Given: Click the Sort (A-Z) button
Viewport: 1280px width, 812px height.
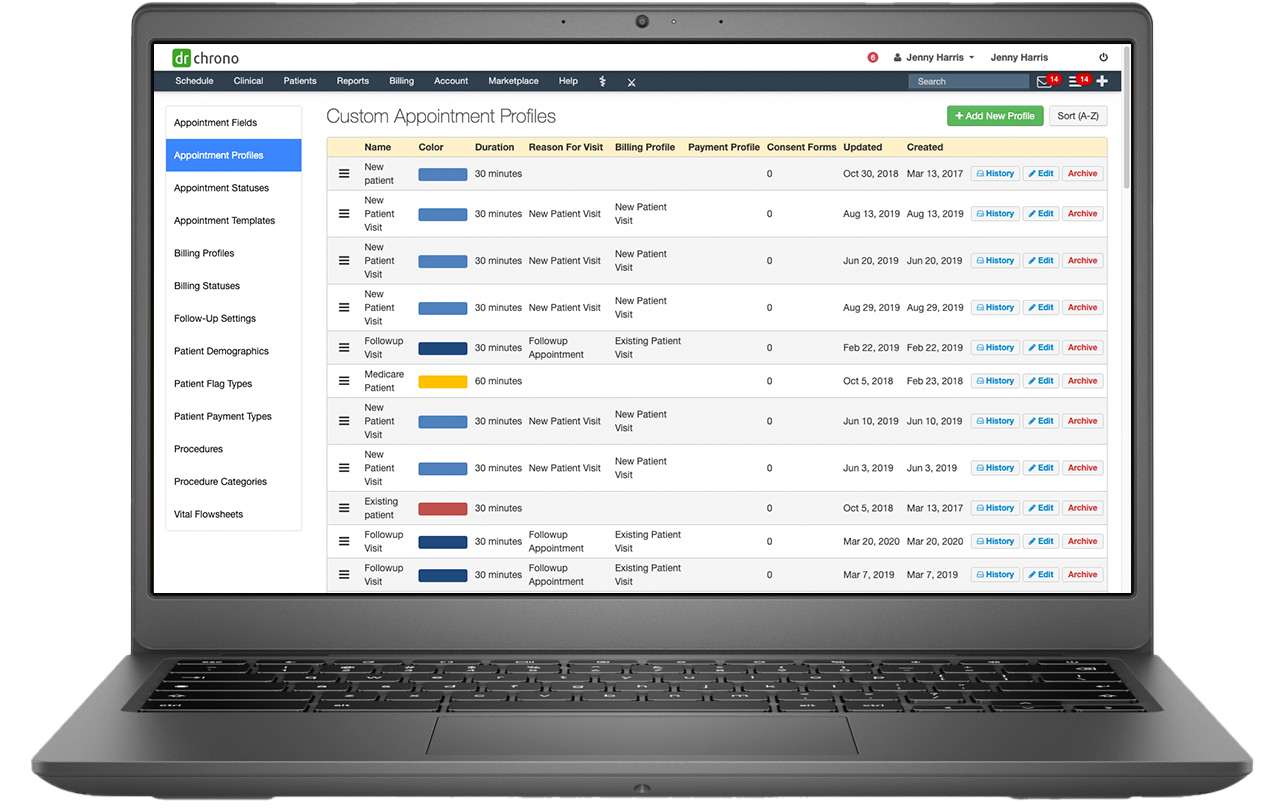Looking at the screenshot, I should (x=1077, y=116).
